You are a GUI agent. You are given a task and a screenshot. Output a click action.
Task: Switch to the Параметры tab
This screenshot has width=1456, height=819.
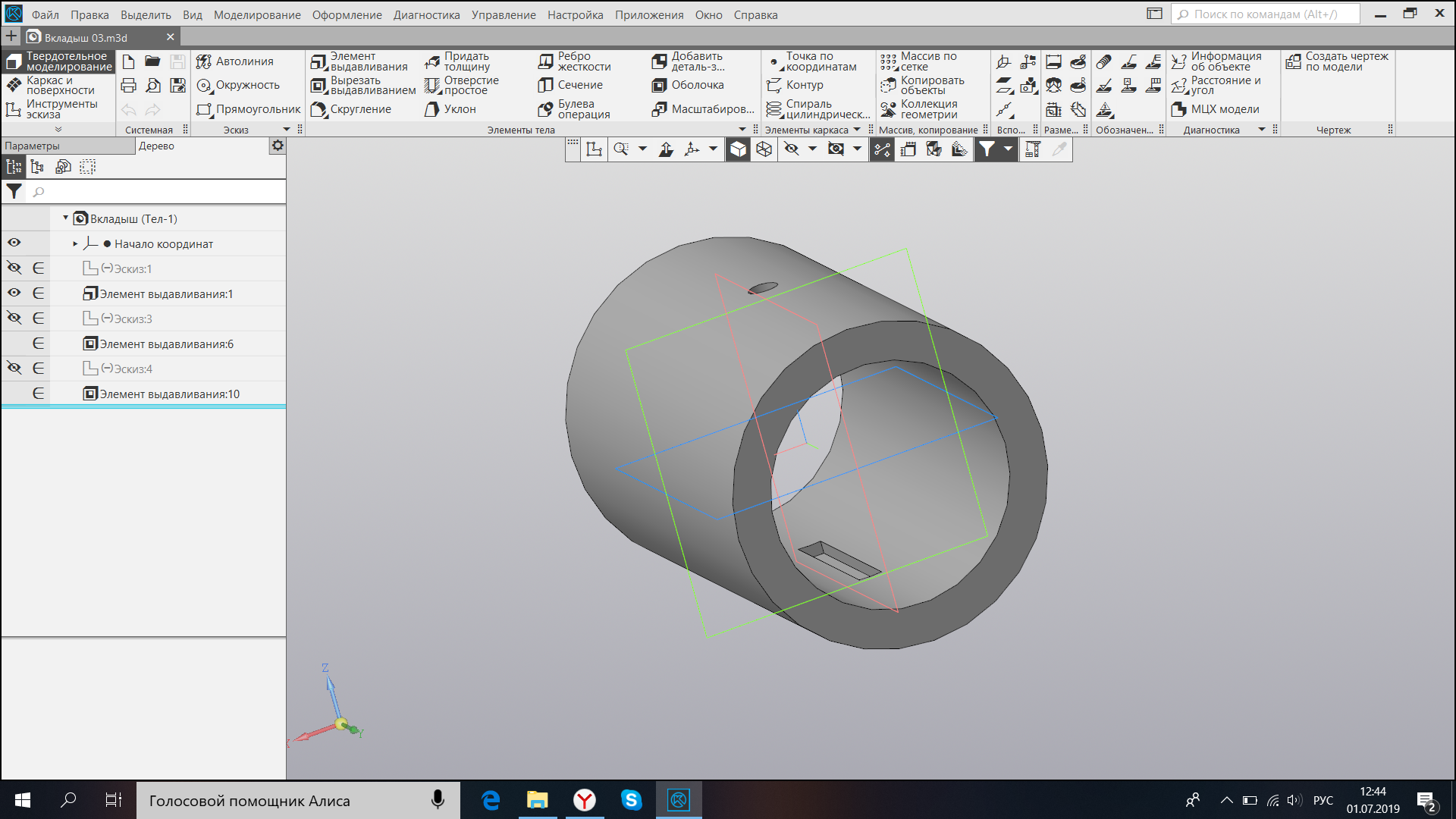(x=32, y=146)
